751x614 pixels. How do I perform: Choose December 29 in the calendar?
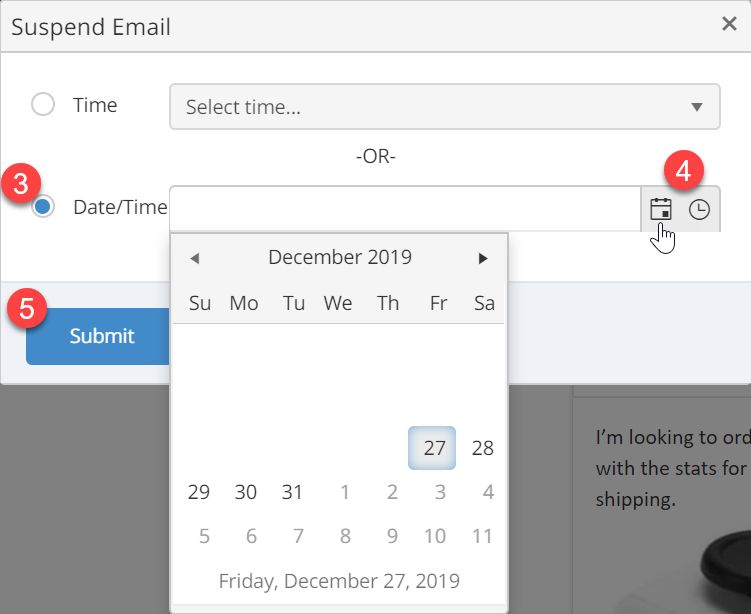199,492
